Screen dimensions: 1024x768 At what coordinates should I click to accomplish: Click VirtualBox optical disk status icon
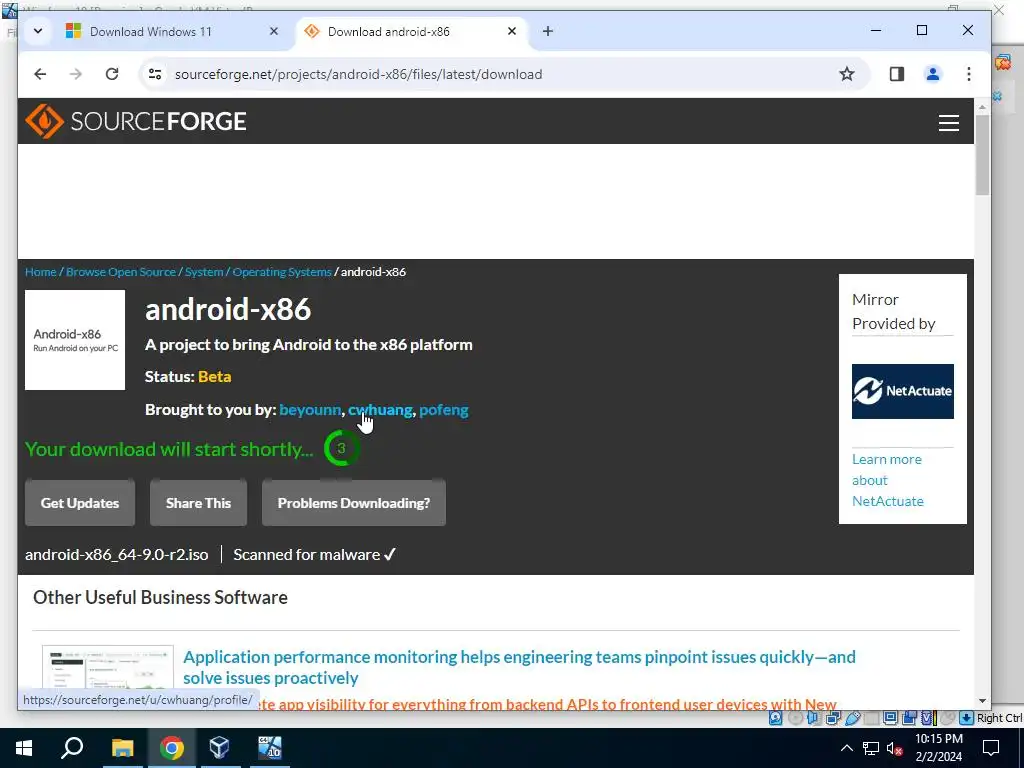[x=795, y=718]
